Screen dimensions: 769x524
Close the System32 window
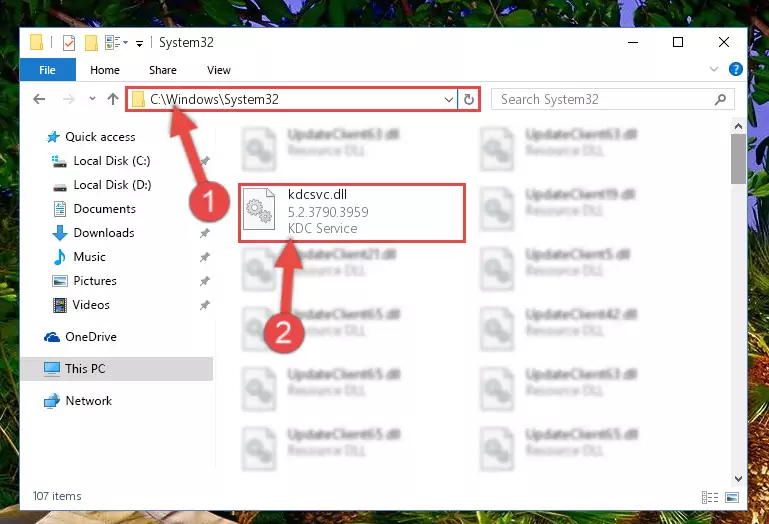coord(724,43)
